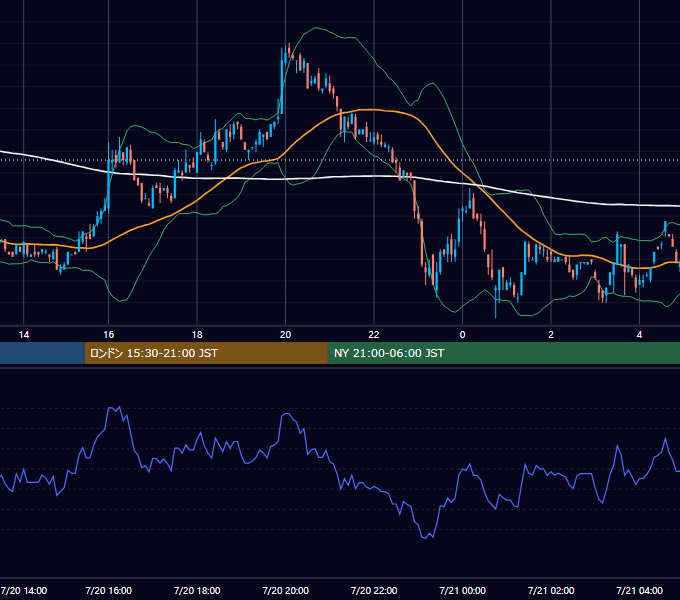Click the 7/20 22:00 oscillator time label
Image resolution: width=680 pixels, height=600 pixels.
[374, 590]
